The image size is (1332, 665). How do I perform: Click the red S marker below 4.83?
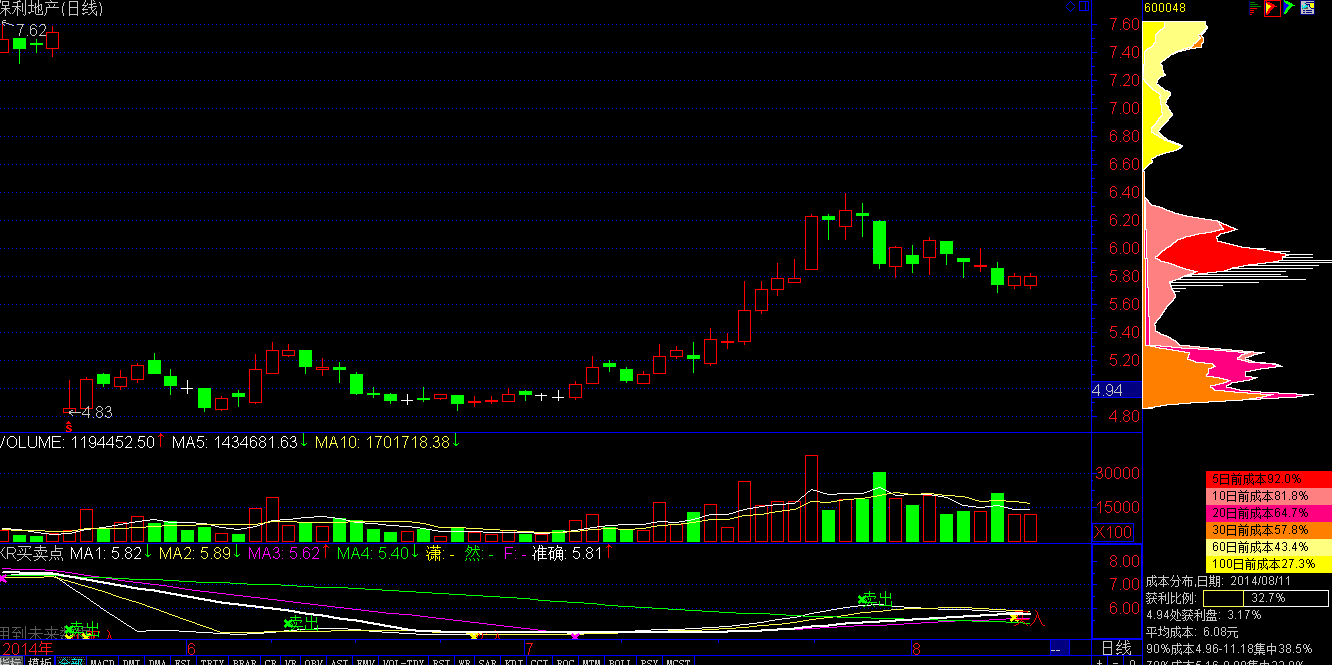[x=69, y=426]
